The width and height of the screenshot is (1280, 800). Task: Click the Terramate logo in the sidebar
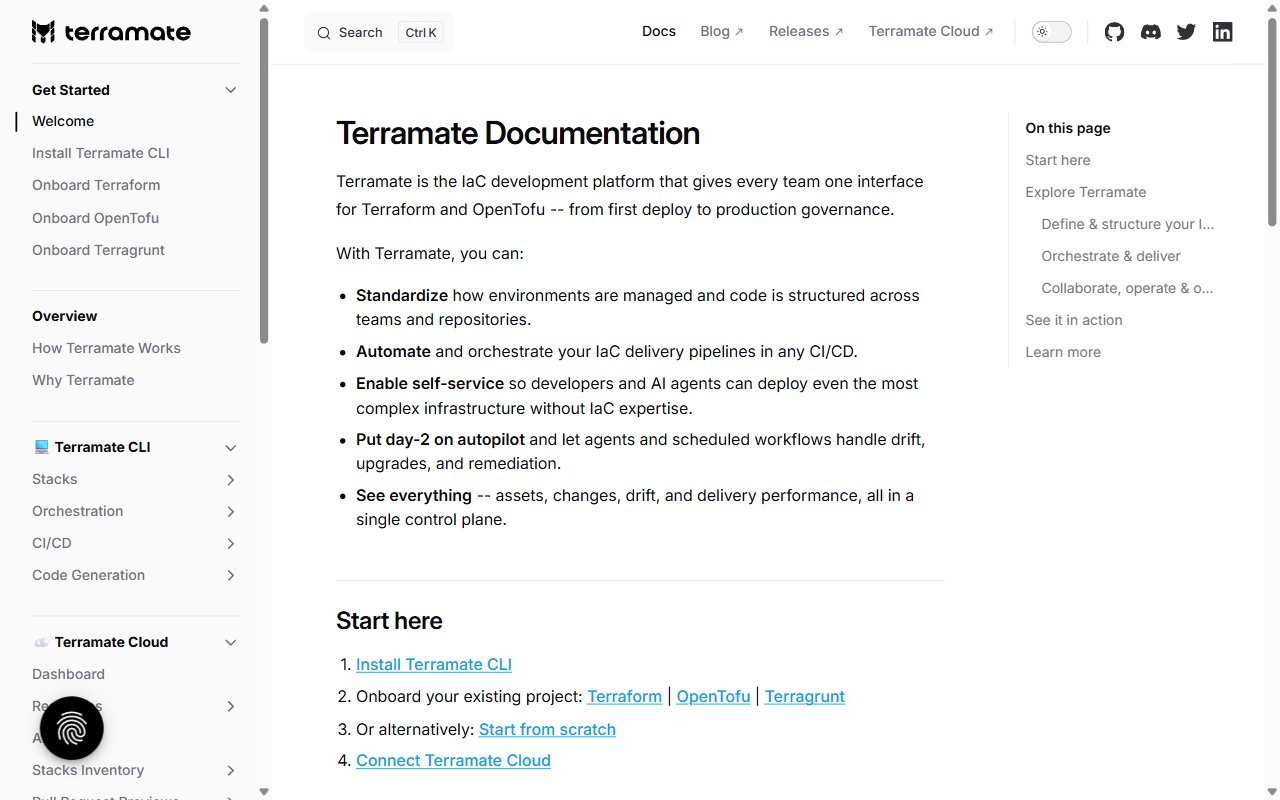tap(111, 32)
